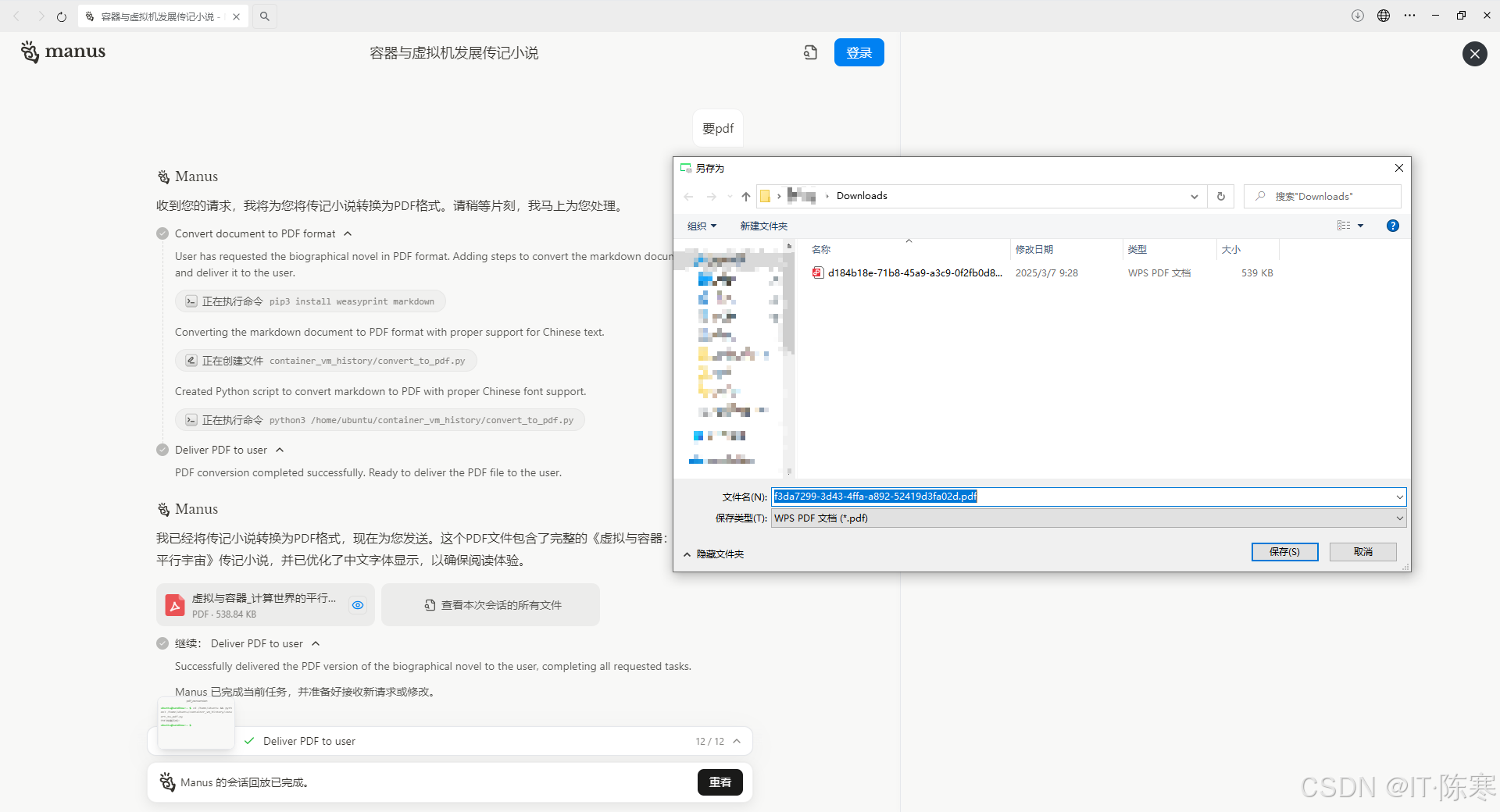Screen dimensions: 1500x812
Task: Collapse the Convert document to PDF format step
Action: coord(348,233)
